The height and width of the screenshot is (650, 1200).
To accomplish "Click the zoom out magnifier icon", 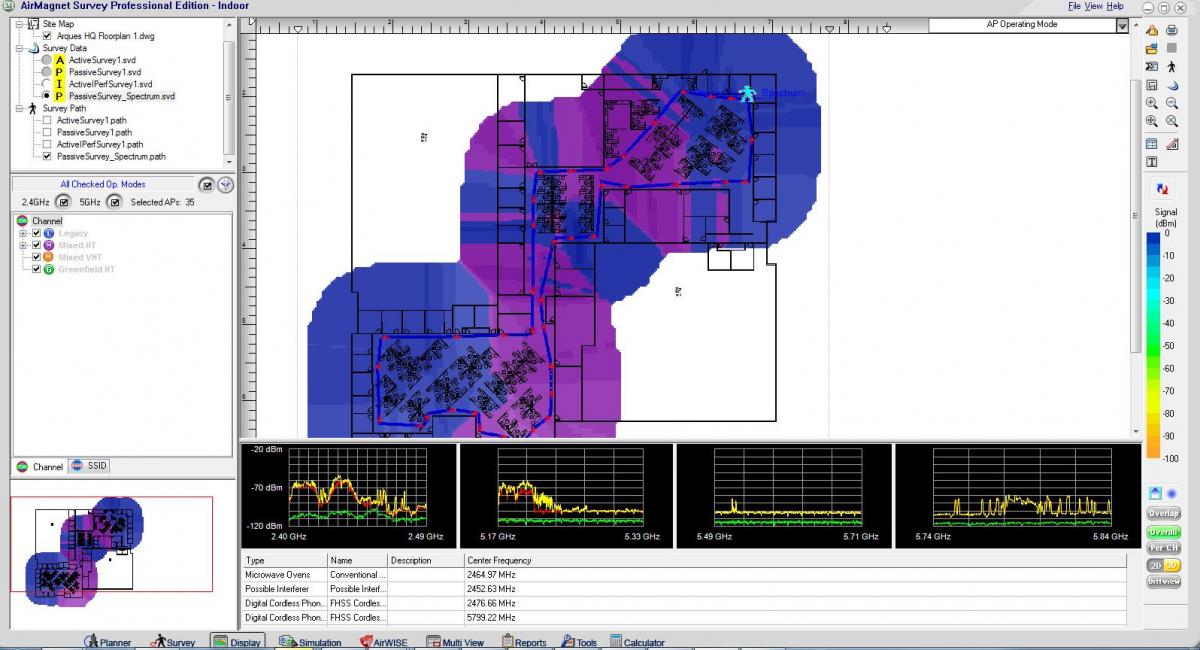I will click(1171, 103).
